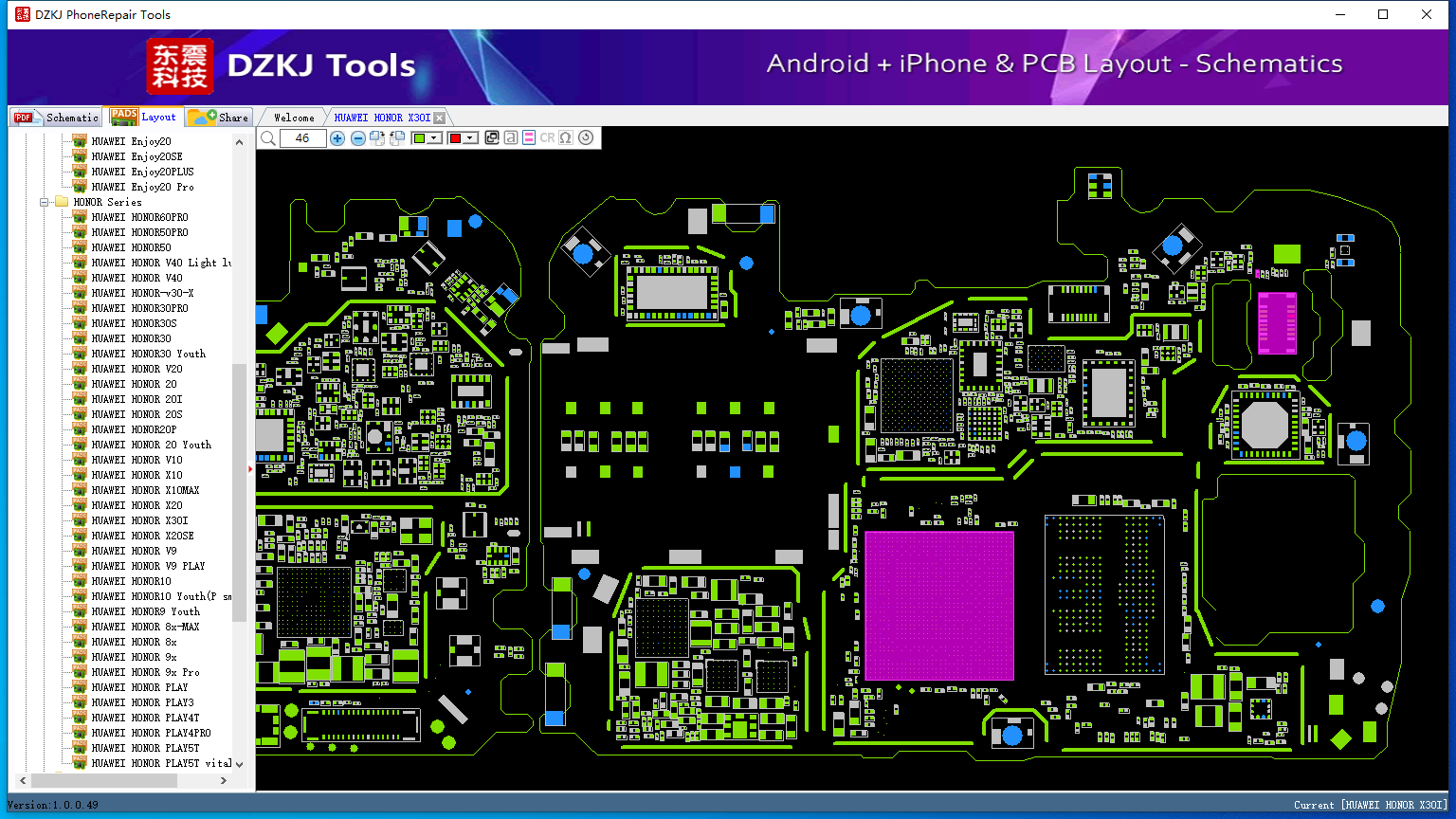Image resolution: width=1456 pixels, height=819 pixels.
Task: Click PADS icon beside HUAWEI HONOR V20
Action: pyautogui.click(x=80, y=369)
